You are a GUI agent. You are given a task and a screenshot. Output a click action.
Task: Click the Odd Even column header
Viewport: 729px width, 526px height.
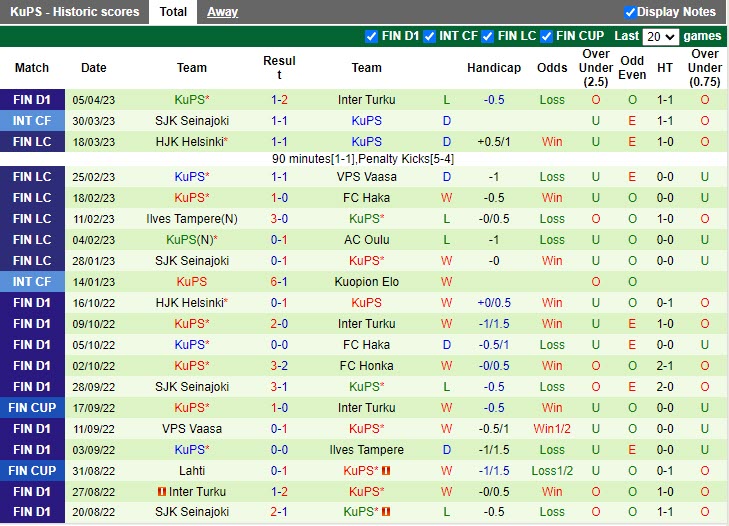(632, 68)
